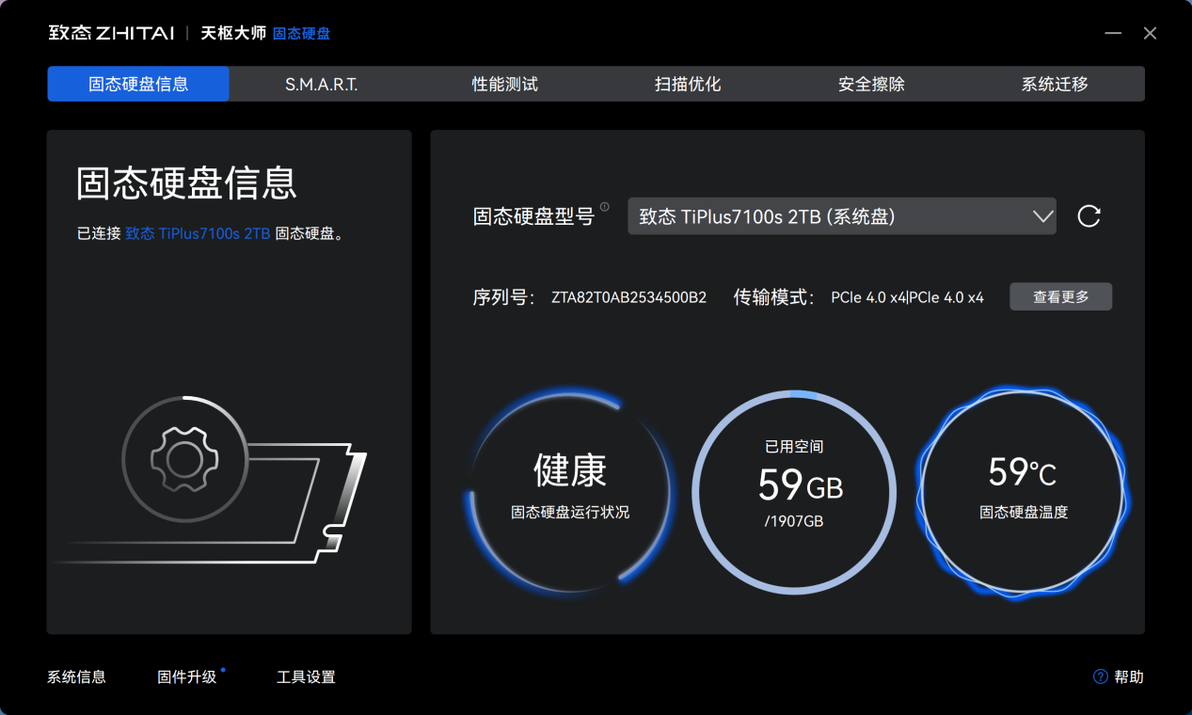Switch to the 系统迁移 tab

(x=1054, y=84)
